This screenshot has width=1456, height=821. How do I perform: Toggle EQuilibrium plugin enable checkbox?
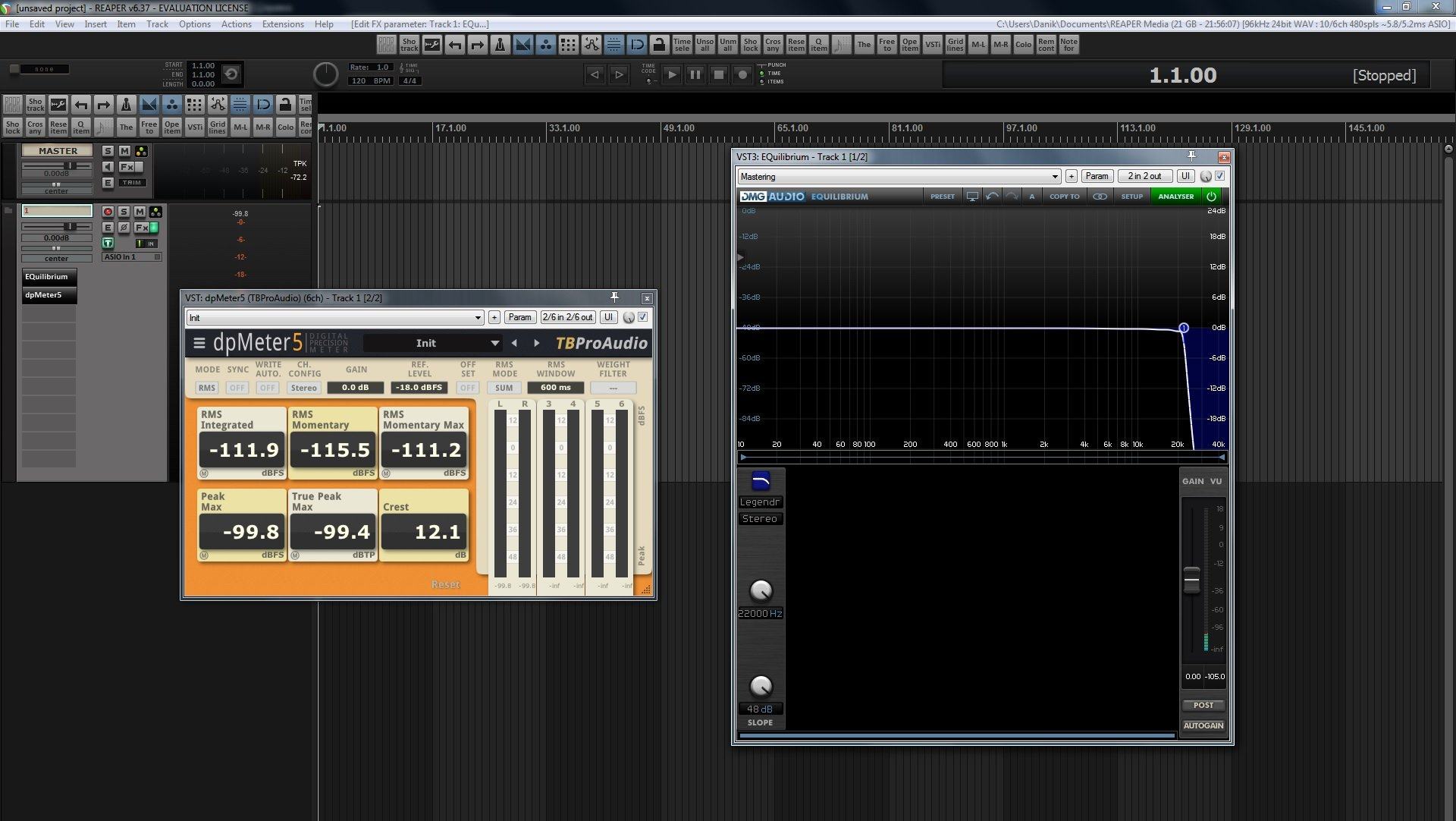(1219, 176)
